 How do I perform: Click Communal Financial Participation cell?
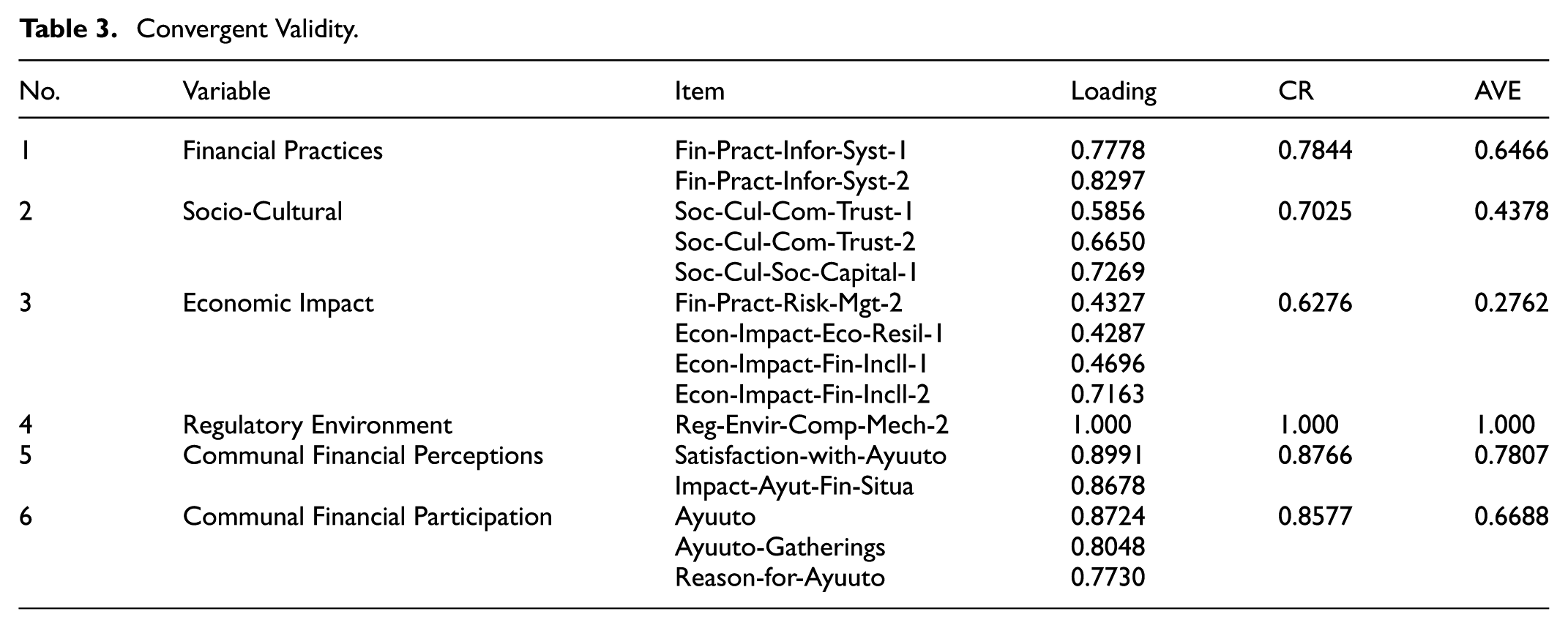[x=367, y=517]
